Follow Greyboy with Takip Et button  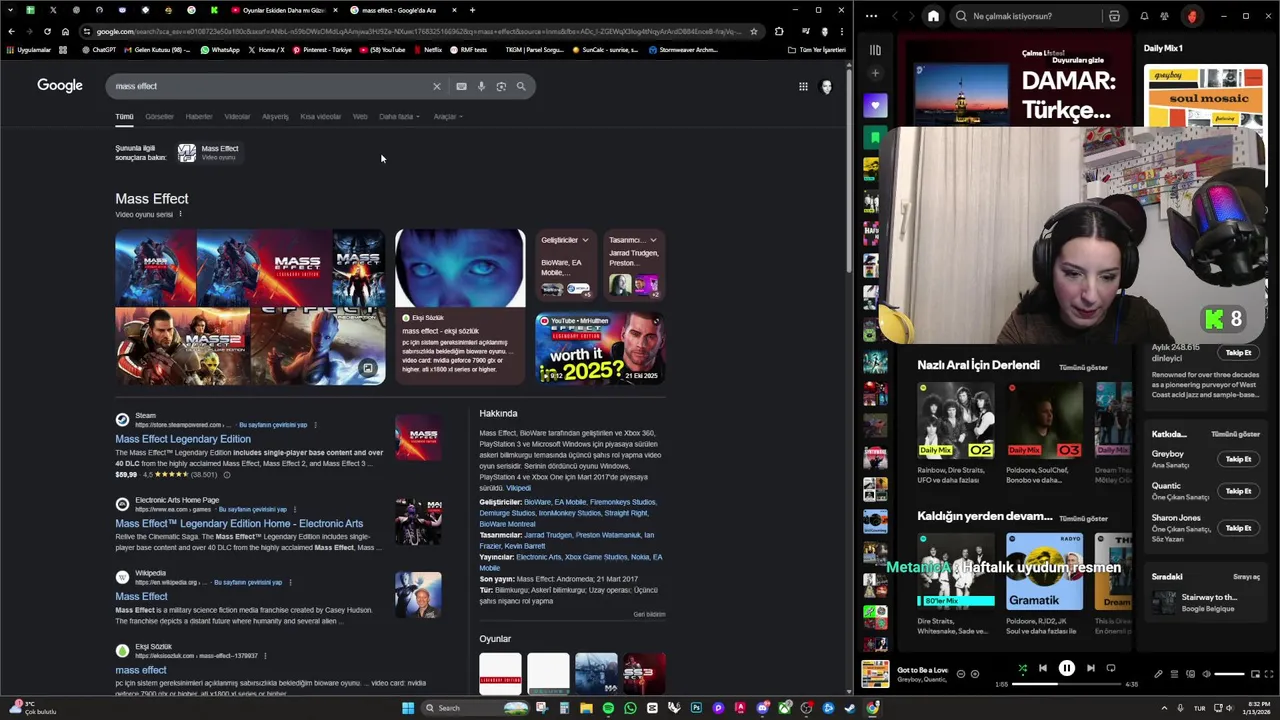[x=1238, y=459]
